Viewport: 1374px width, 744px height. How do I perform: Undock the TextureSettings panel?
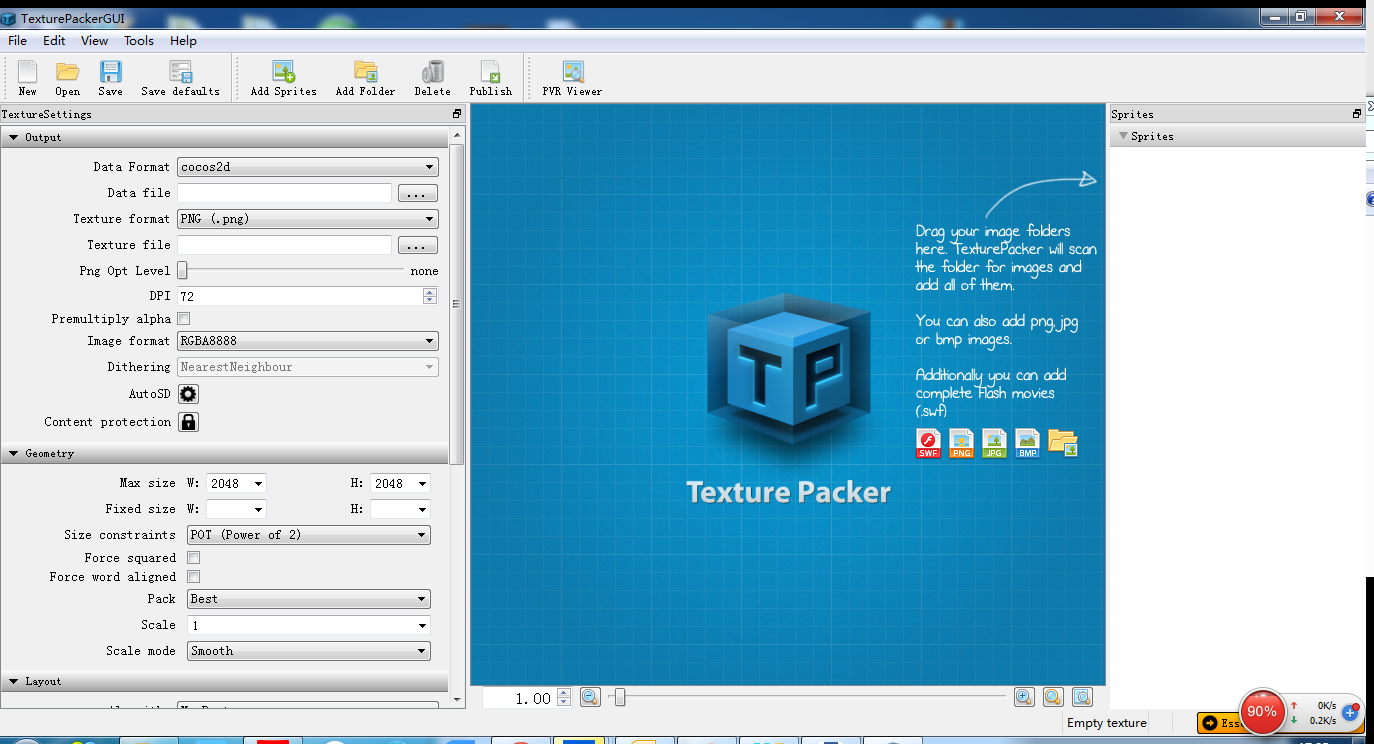457,114
